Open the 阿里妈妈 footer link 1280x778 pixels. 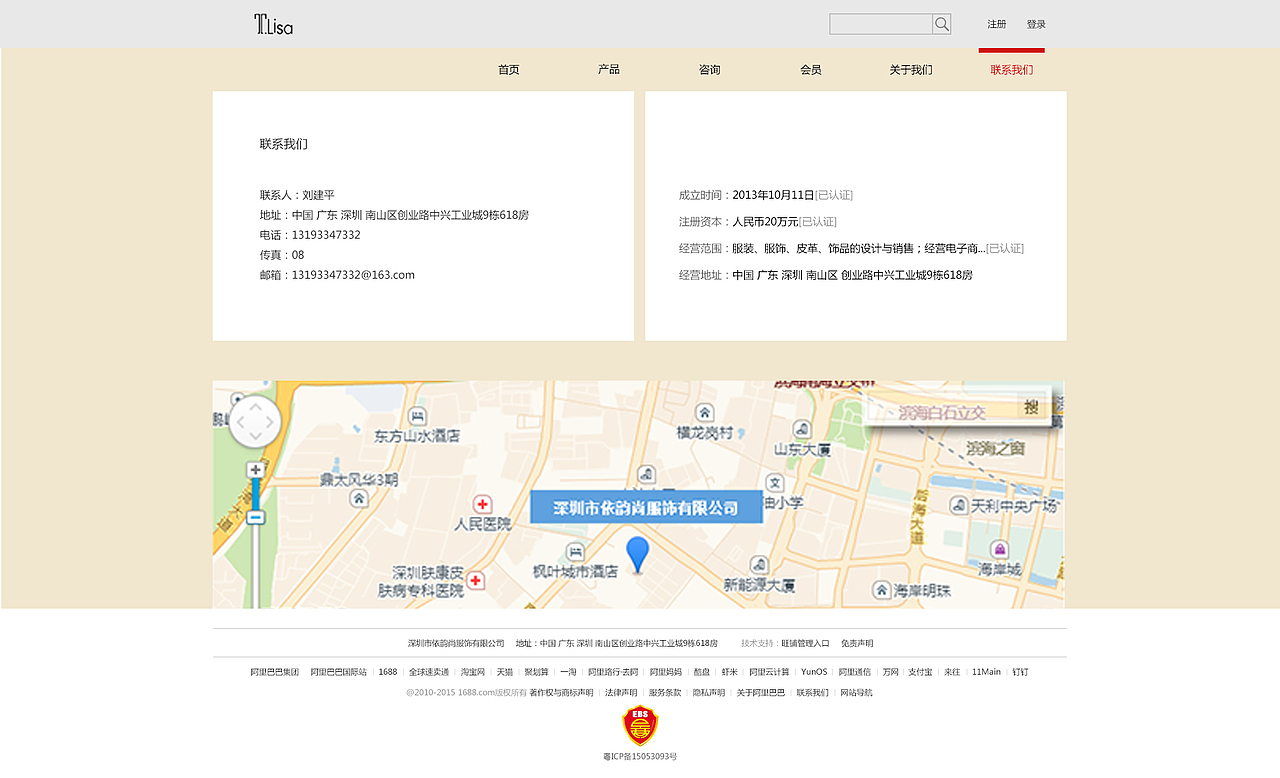[666, 672]
